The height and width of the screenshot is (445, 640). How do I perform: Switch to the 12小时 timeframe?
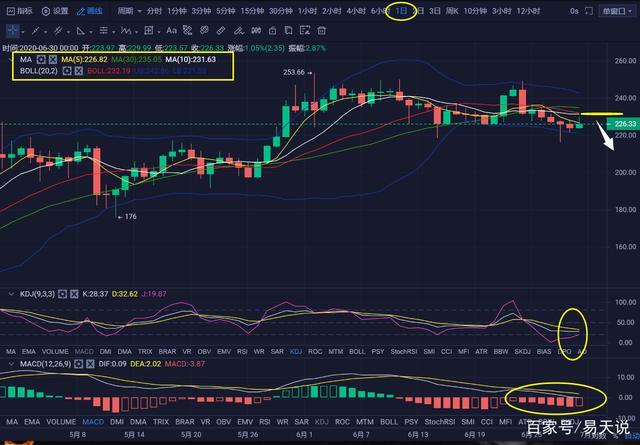click(x=528, y=11)
